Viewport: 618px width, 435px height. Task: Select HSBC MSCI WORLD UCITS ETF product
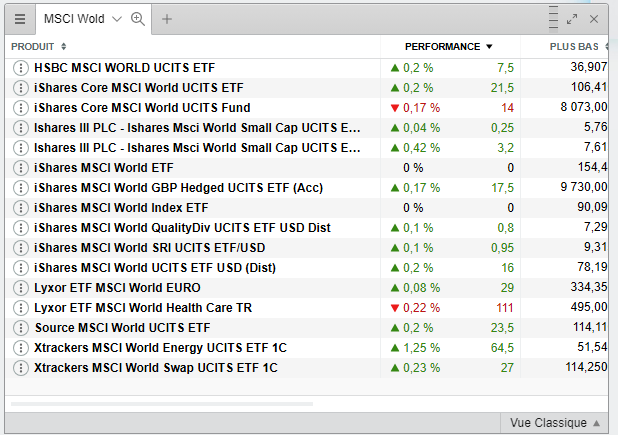click(x=125, y=68)
